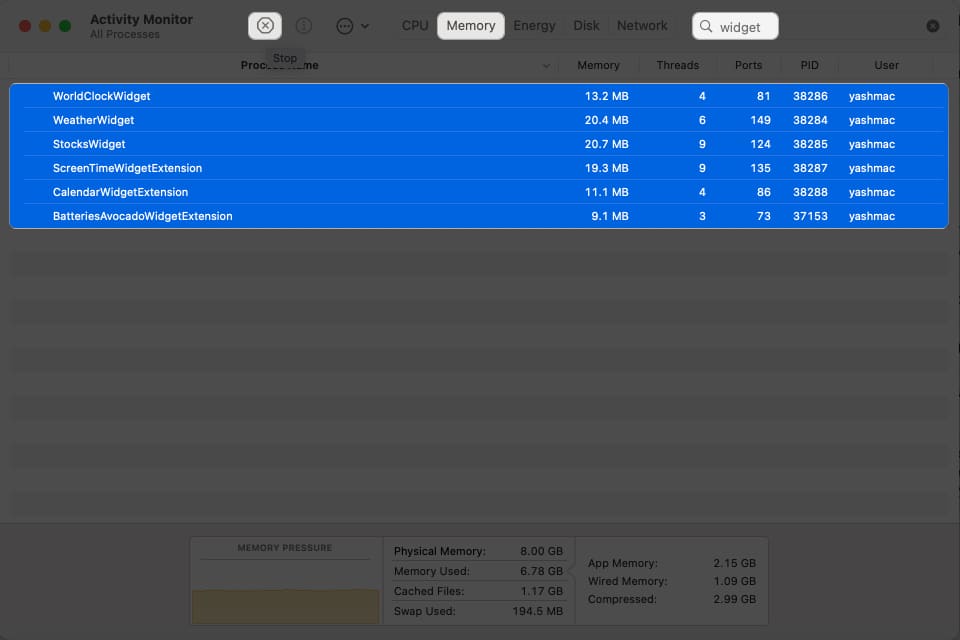Screen dimensions: 960x640
Task: Go to the Disk tab
Action: pyautogui.click(x=586, y=26)
